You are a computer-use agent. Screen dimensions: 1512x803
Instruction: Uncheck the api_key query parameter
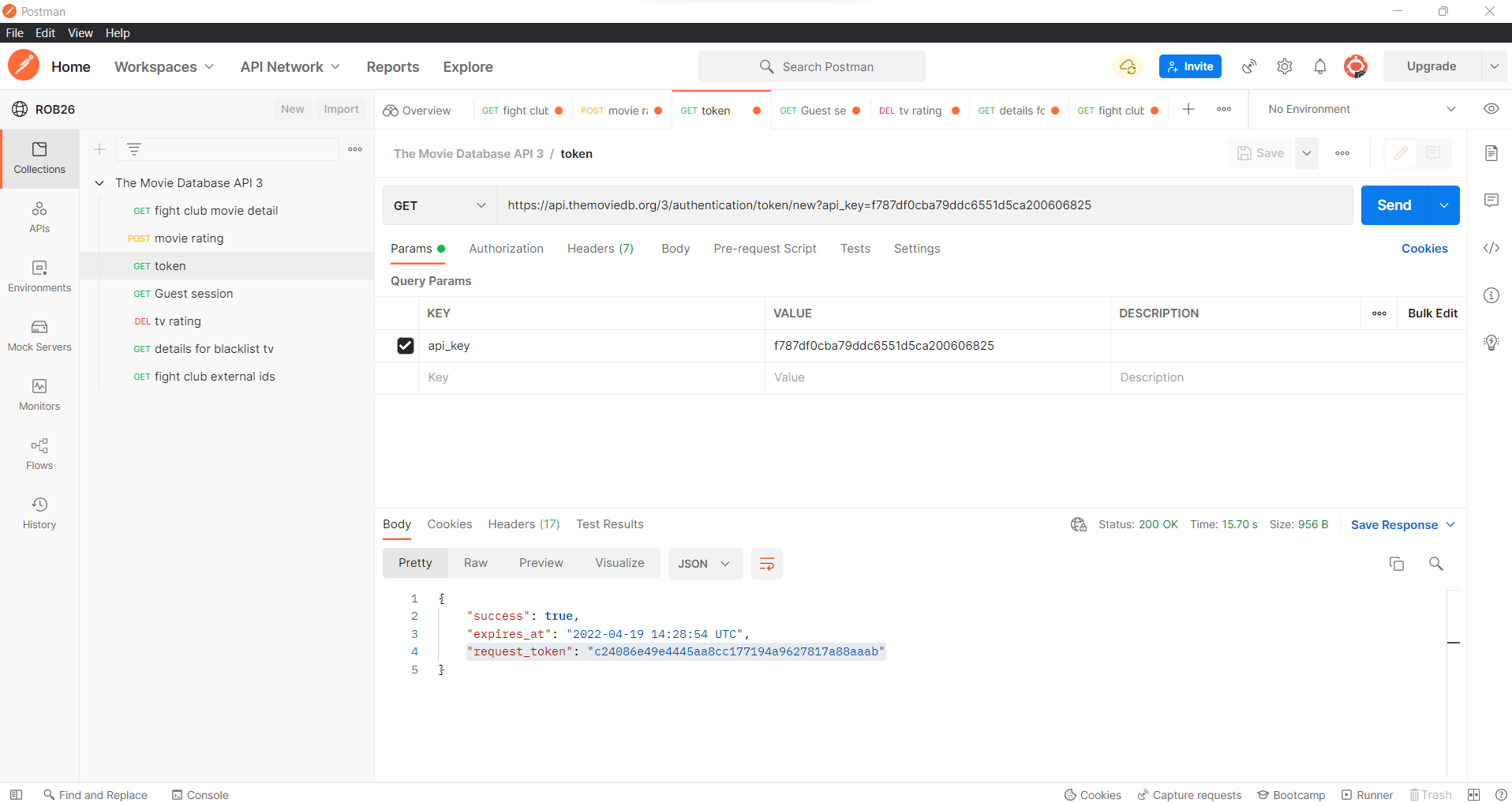405,346
